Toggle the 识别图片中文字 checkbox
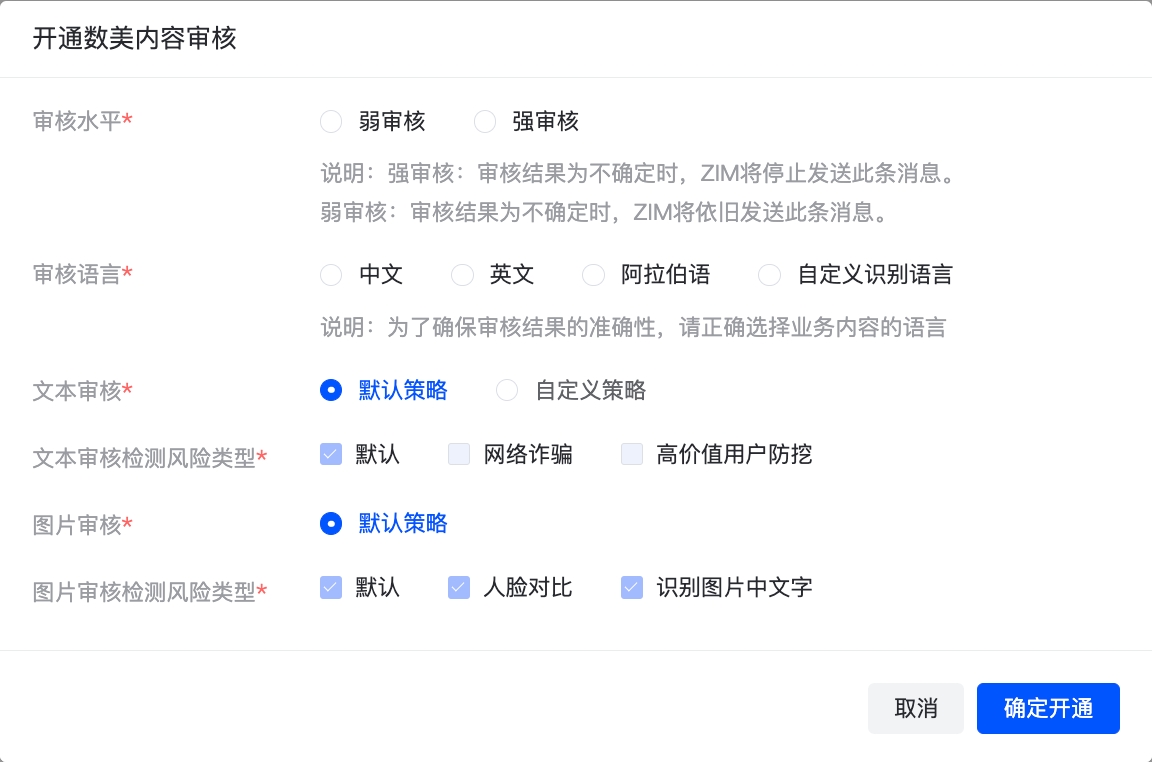 coord(632,588)
